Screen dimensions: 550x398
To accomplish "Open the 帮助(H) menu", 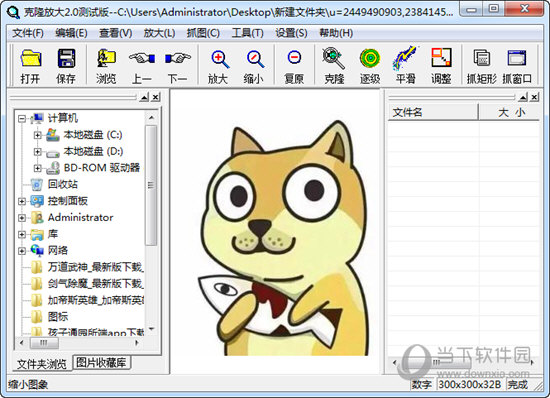I will point(336,33).
